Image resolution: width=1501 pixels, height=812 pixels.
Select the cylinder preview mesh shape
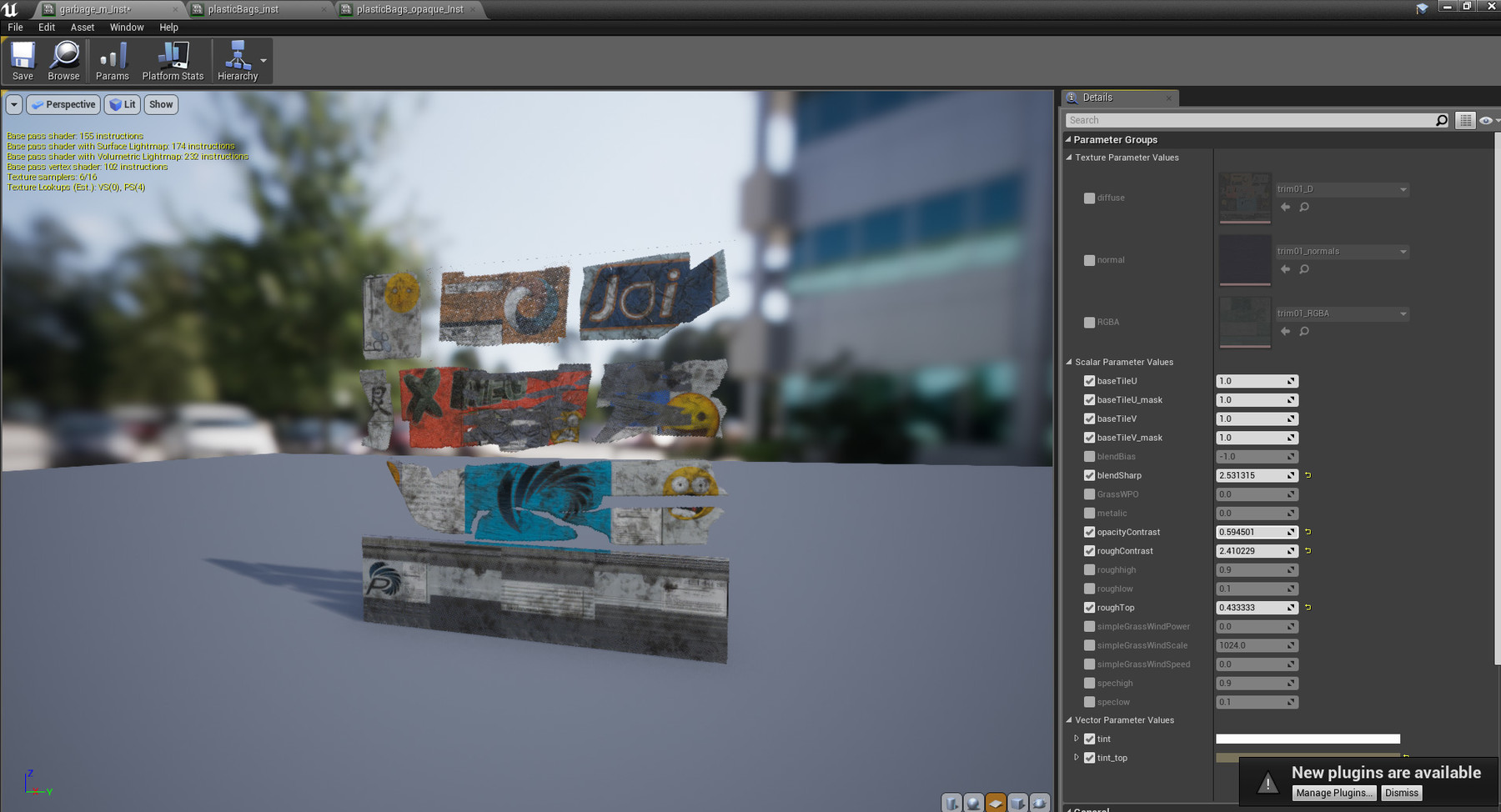(x=953, y=802)
